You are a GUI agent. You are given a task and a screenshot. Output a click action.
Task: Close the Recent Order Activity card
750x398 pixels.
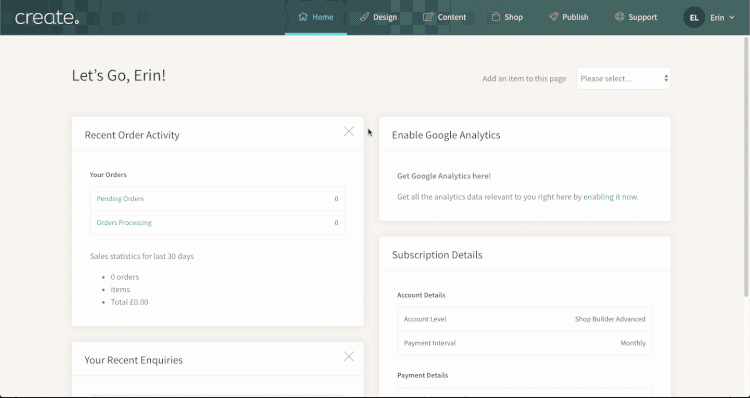(349, 131)
